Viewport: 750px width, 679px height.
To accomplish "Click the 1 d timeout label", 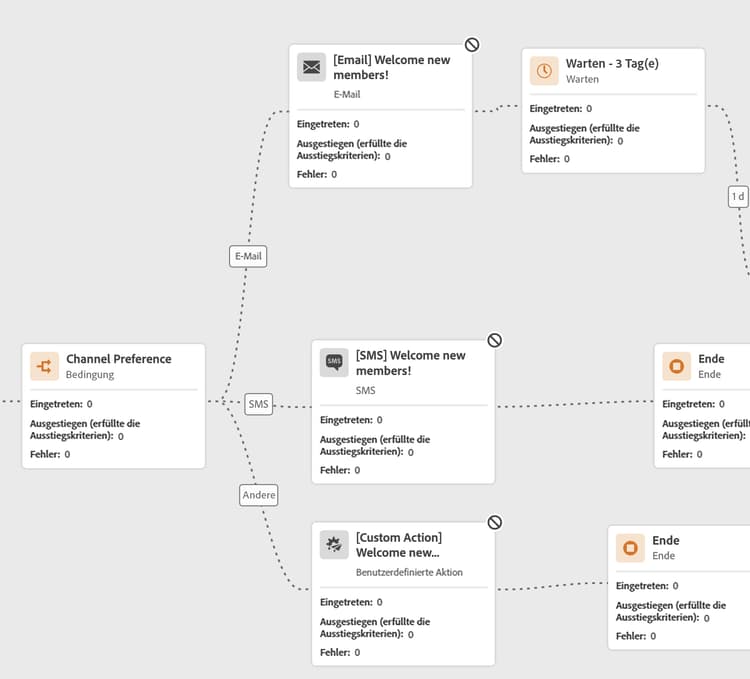I will (x=738, y=197).
